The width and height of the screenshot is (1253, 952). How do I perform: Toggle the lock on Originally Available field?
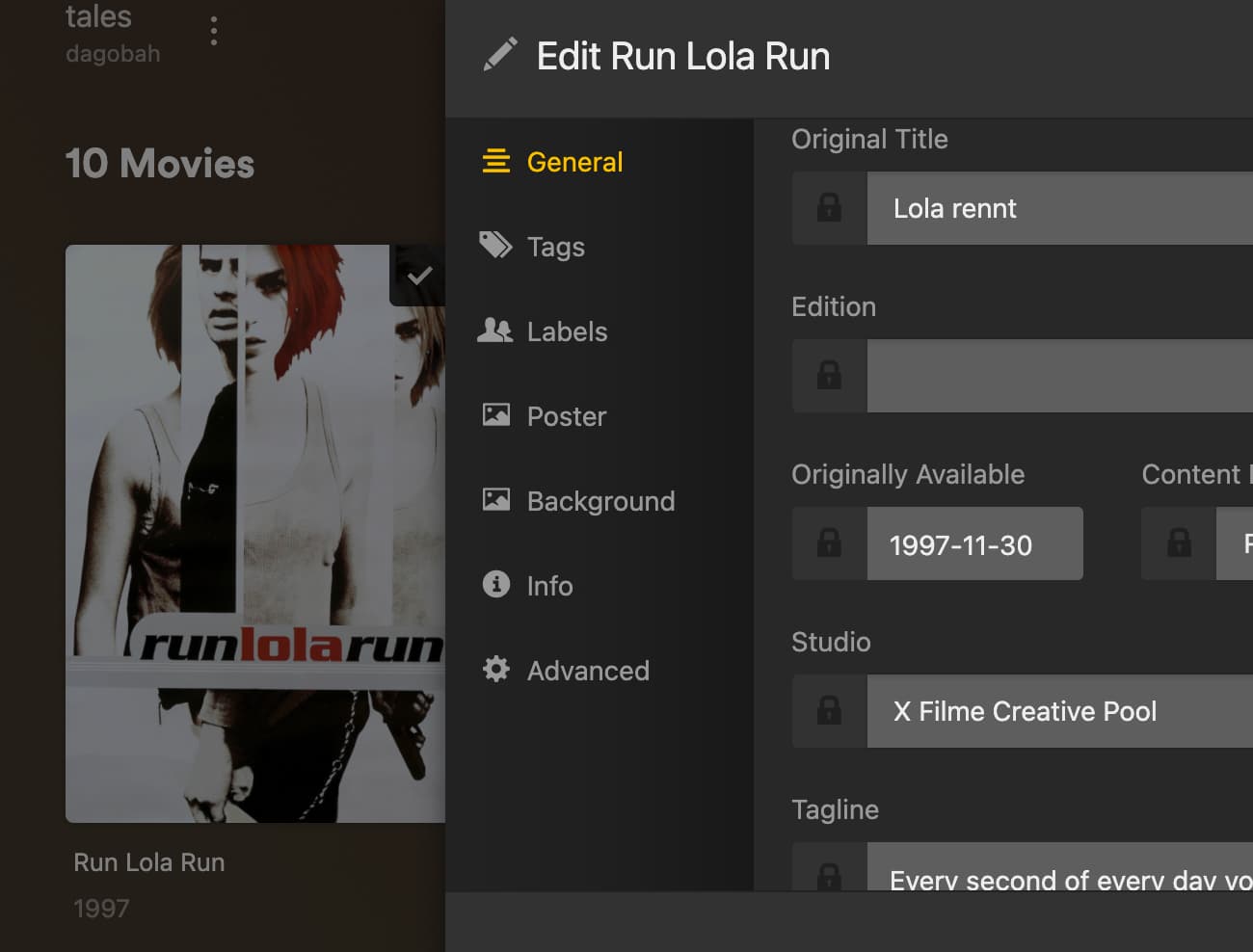[x=830, y=543]
